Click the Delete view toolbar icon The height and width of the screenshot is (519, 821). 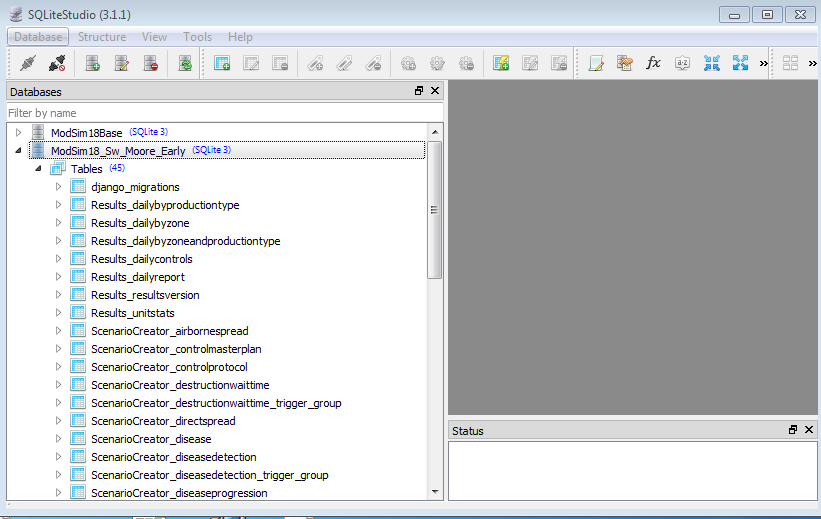pos(559,64)
